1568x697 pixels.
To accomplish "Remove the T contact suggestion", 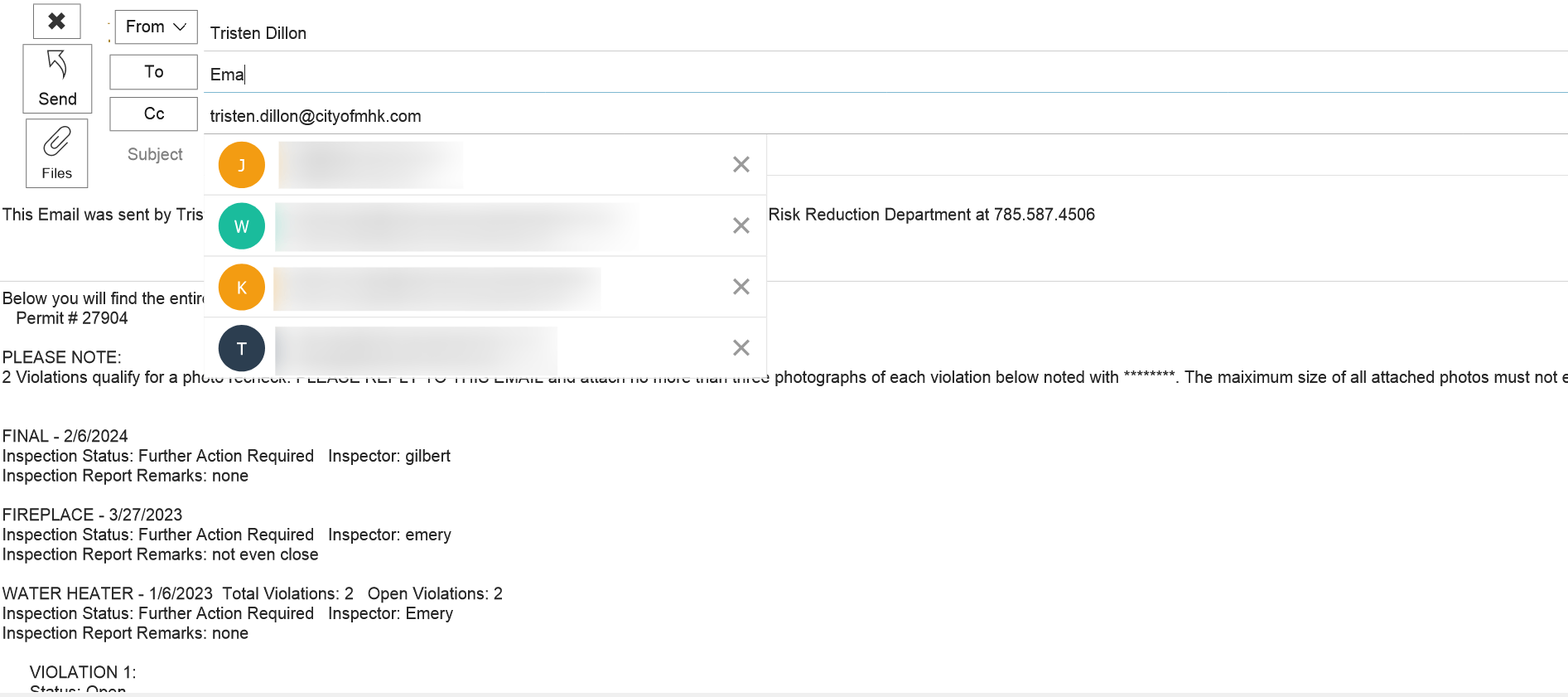I will [x=741, y=348].
